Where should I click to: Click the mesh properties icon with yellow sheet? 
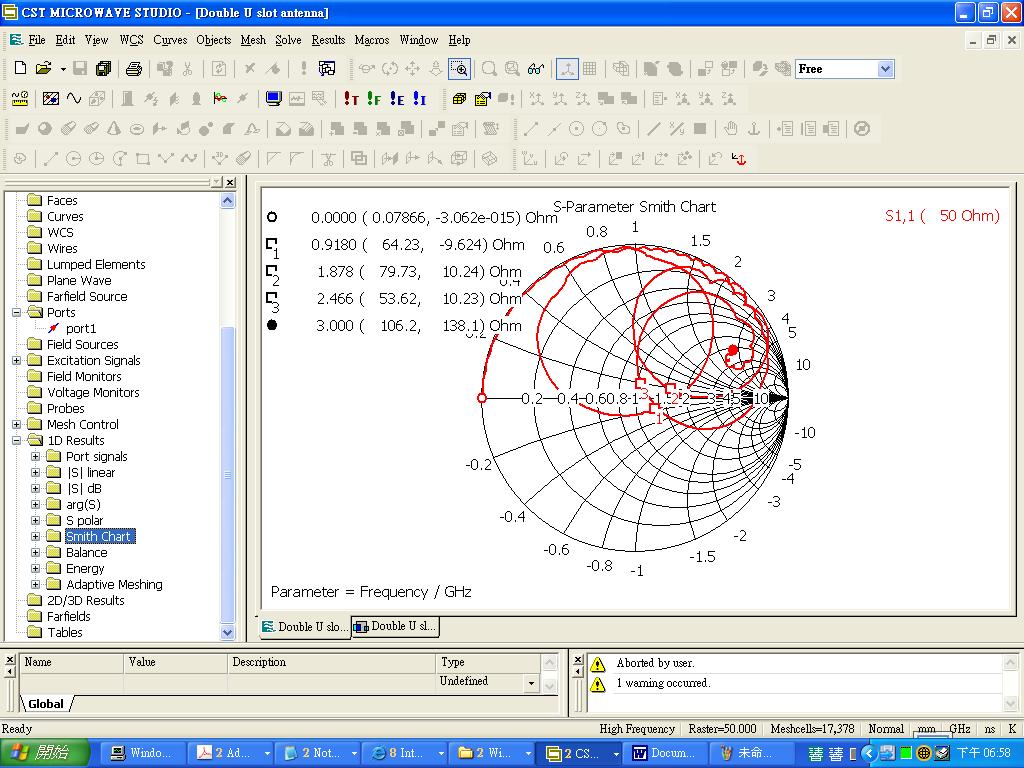click(x=482, y=99)
